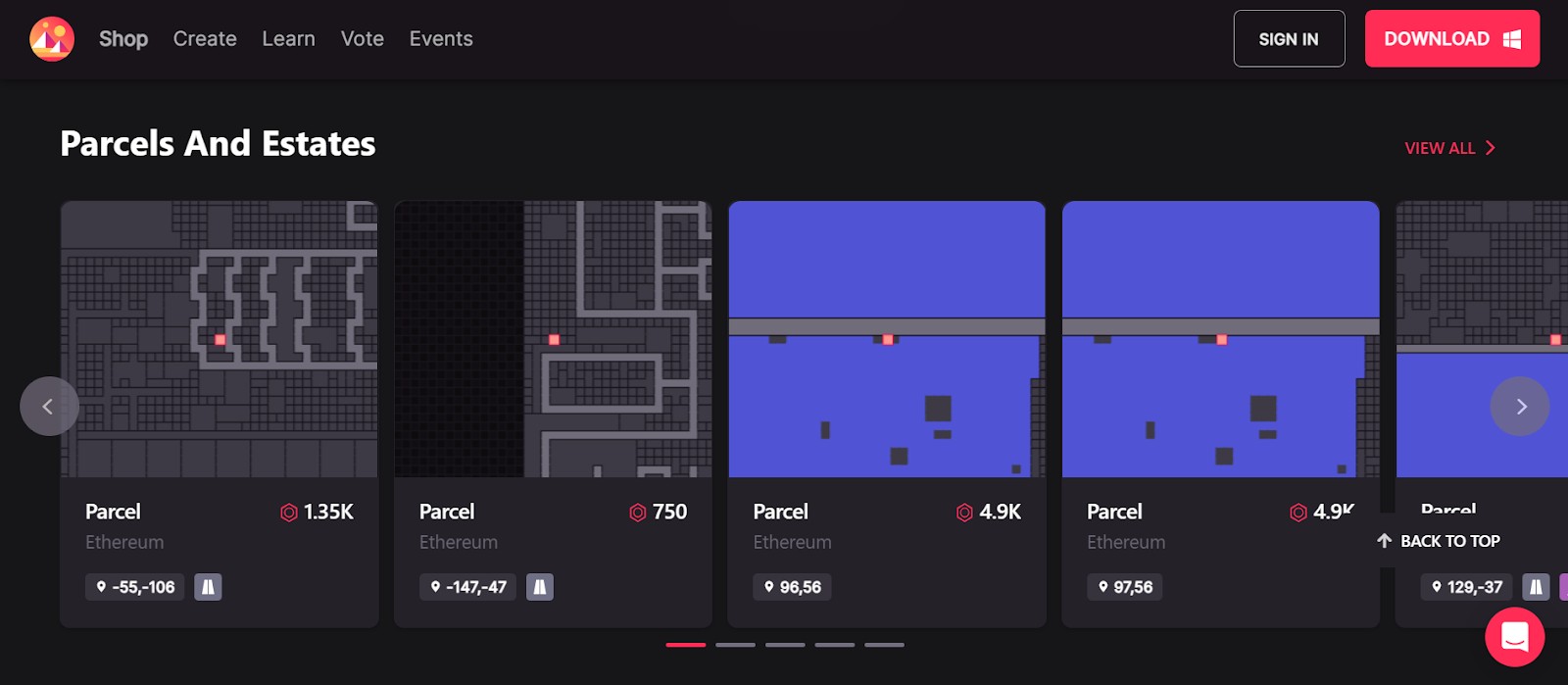This screenshot has width=1568, height=685.
Task: Click the pin icon in the 97,56 tag
Action: 1102,587
